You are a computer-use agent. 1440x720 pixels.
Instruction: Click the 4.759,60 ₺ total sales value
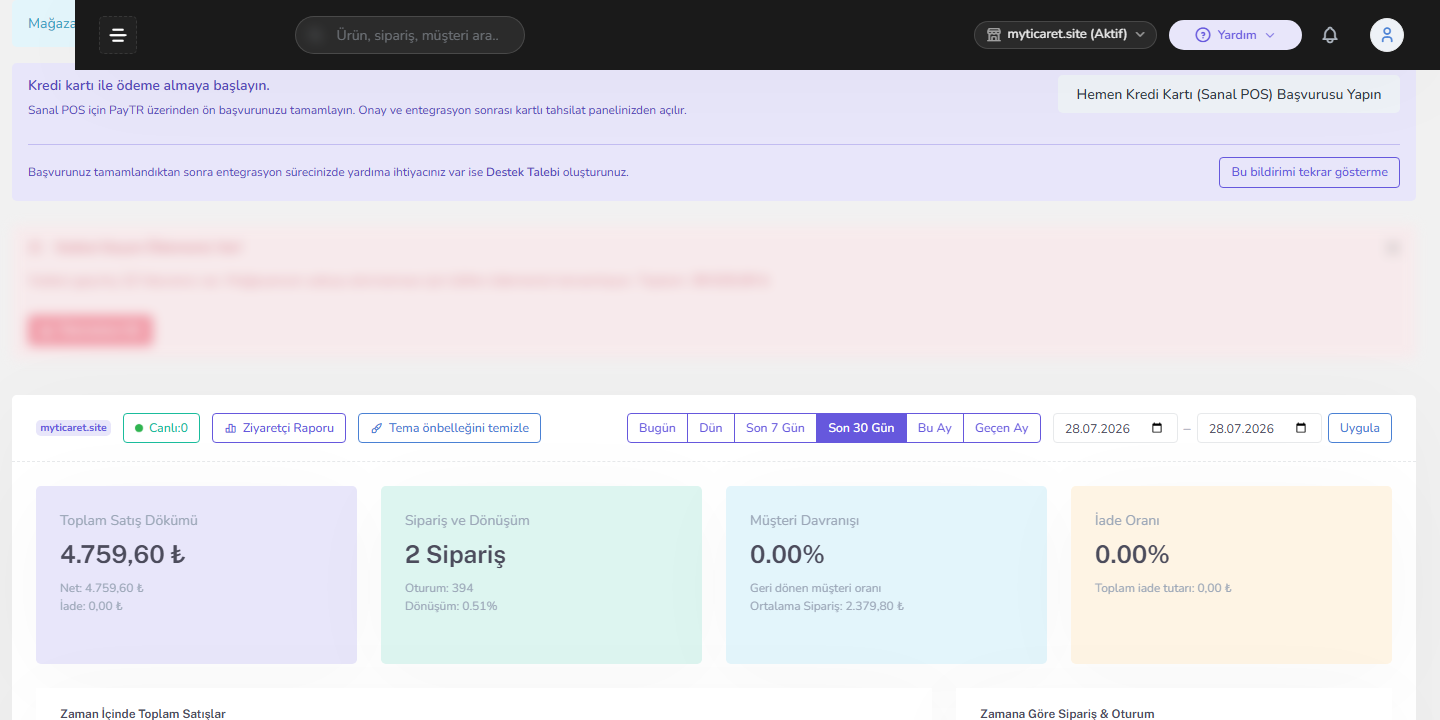(x=123, y=554)
